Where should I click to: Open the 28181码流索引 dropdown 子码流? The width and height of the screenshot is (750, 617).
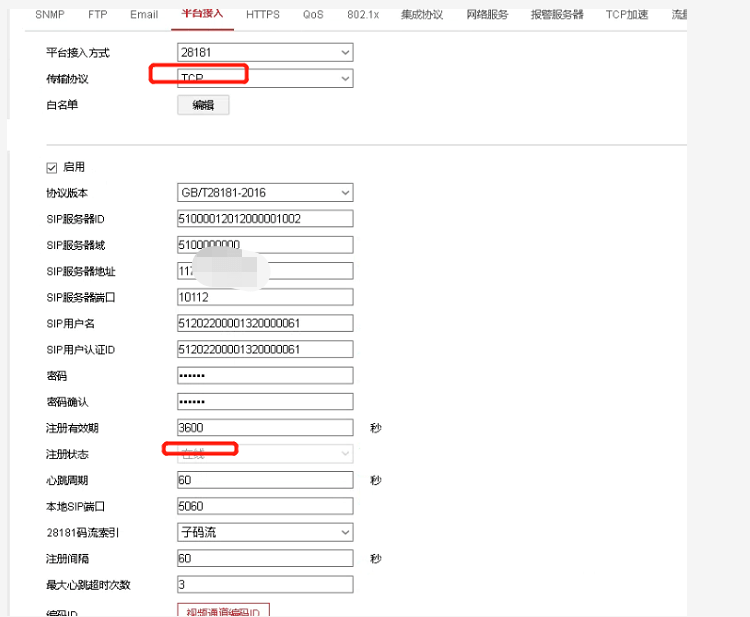265,532
